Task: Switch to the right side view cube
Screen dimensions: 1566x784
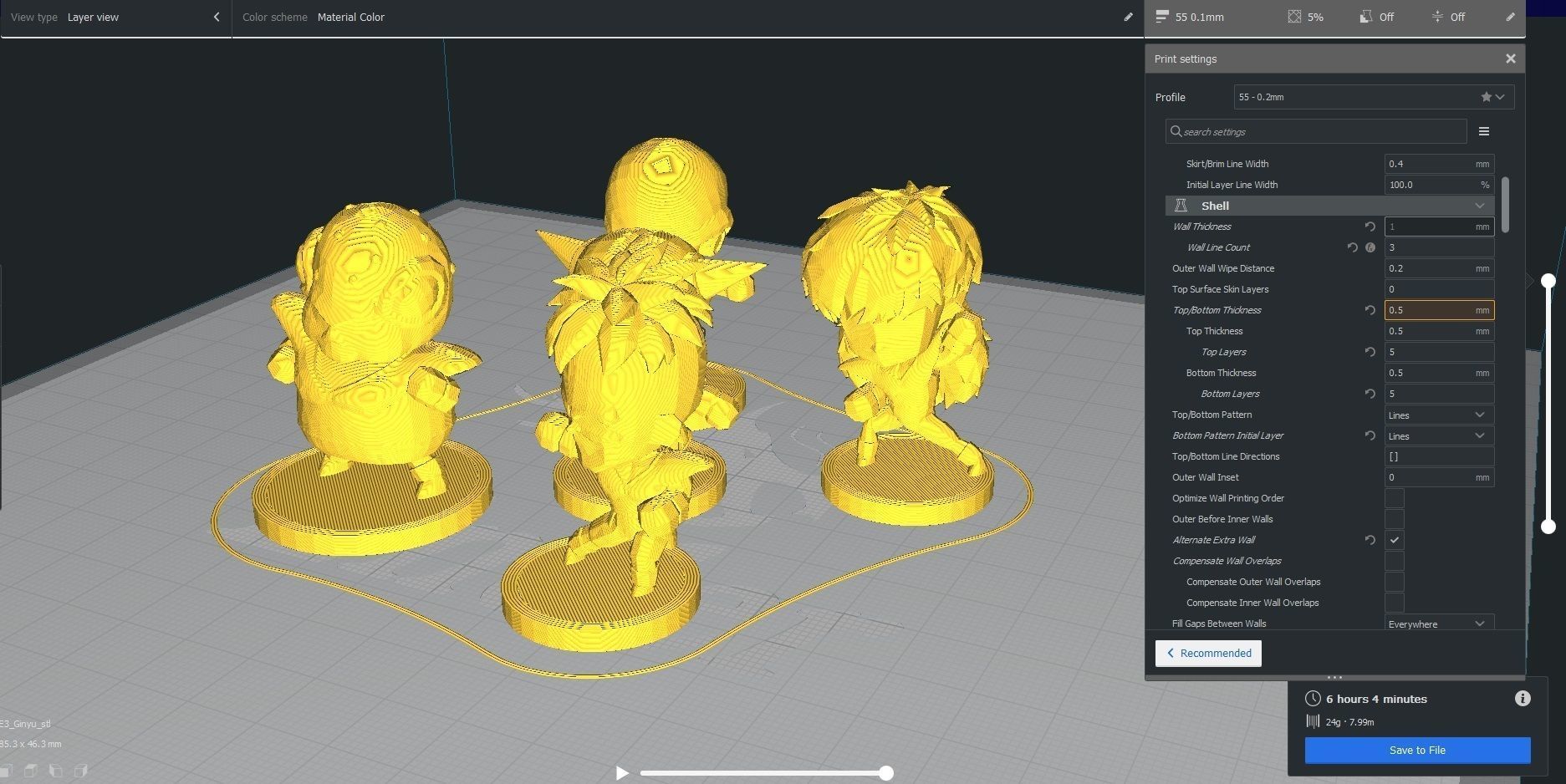Action: [81, 771]
